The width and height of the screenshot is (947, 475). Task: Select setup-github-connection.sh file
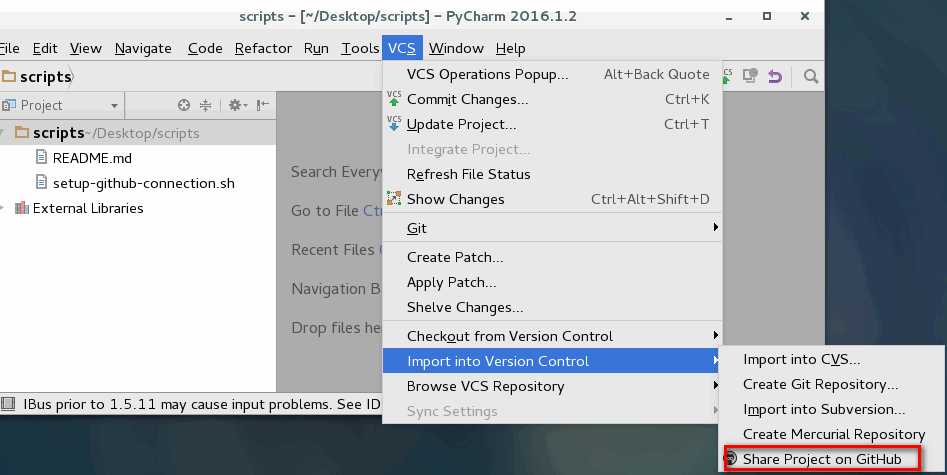(144, 183)
